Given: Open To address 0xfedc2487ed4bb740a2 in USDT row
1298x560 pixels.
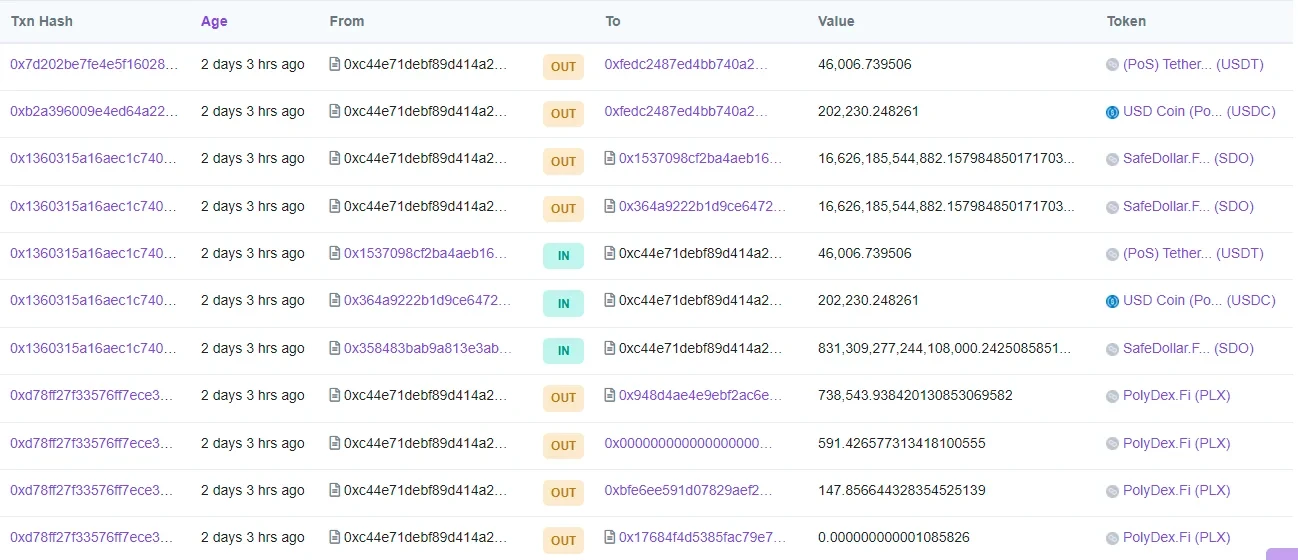Looking at the screenshot, I should (x=686, y=64).
